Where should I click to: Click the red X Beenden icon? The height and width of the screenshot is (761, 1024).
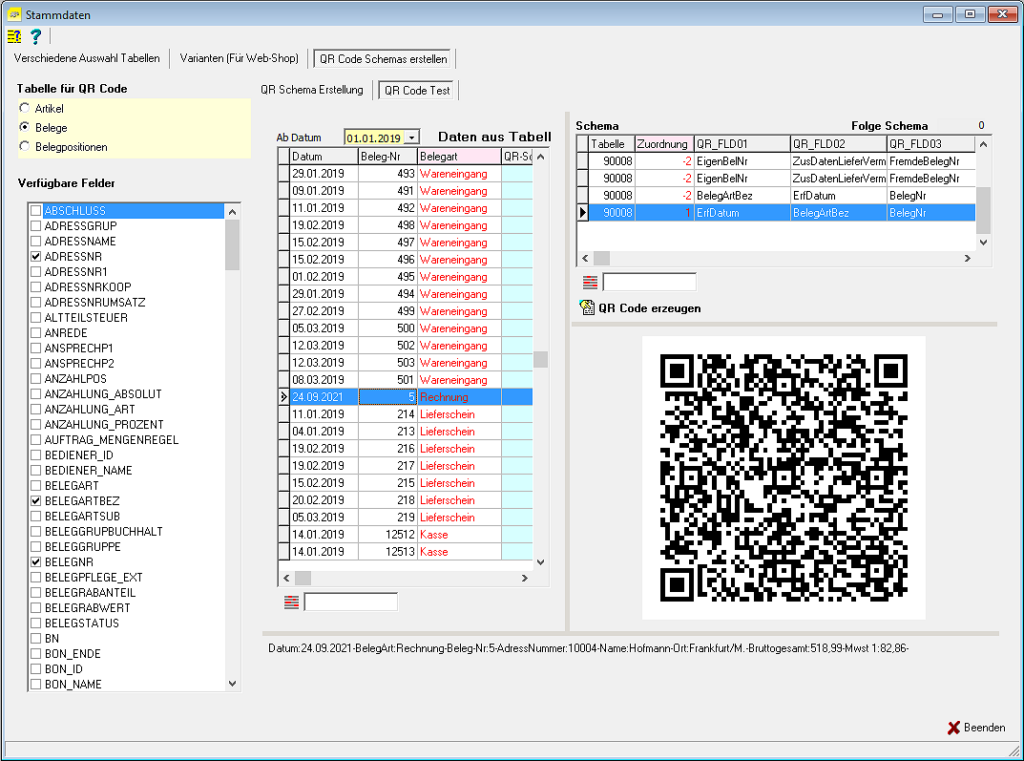[x=953, y=727]
